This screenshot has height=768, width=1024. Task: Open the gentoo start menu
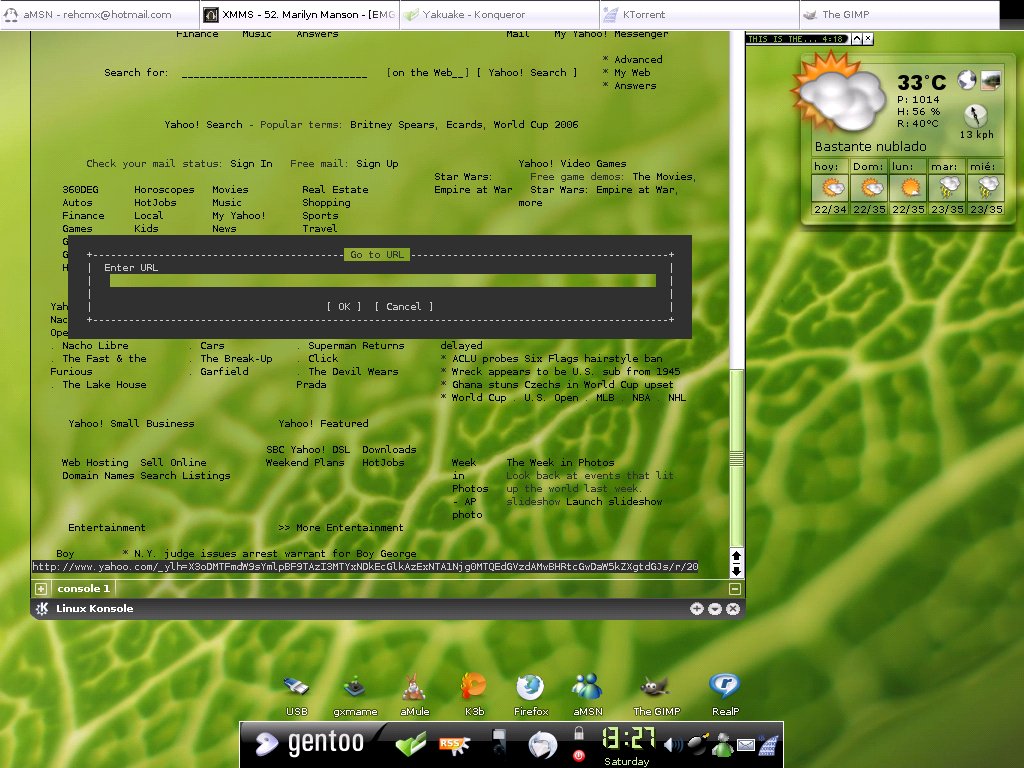click(x=310, y=743)
